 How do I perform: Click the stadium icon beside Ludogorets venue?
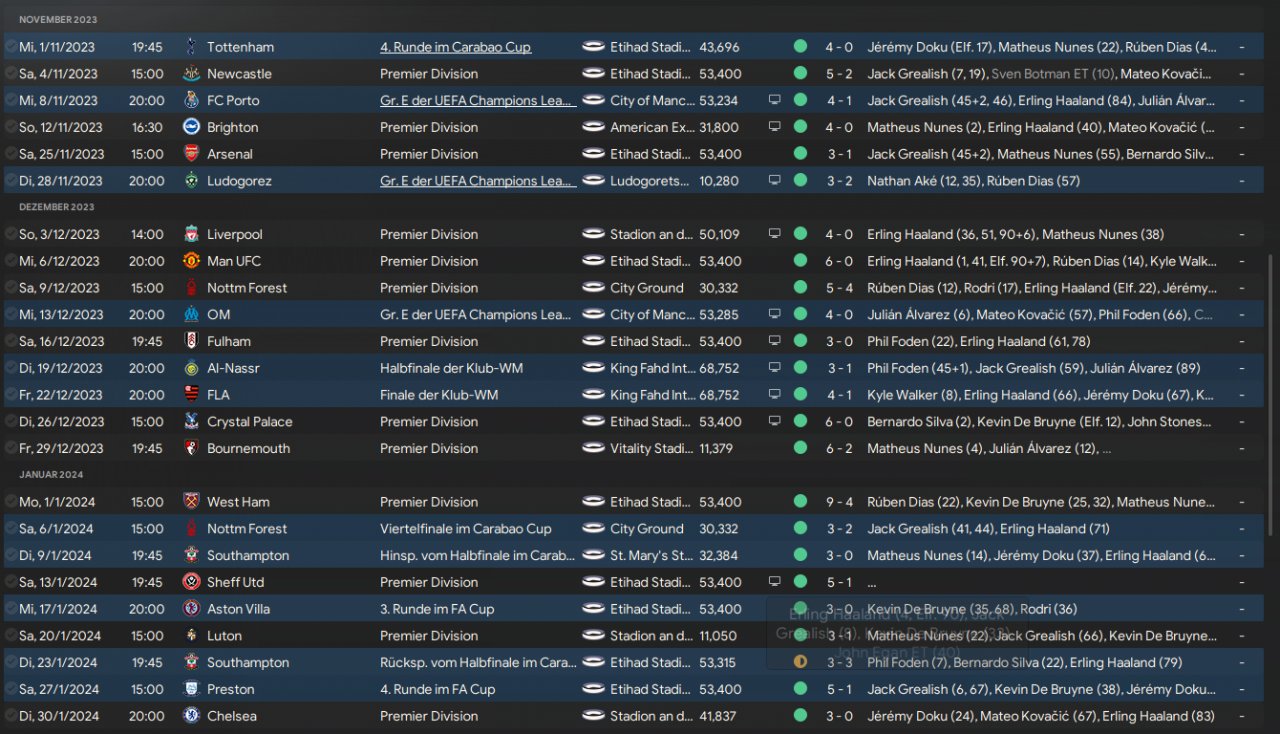click(594, 181)
